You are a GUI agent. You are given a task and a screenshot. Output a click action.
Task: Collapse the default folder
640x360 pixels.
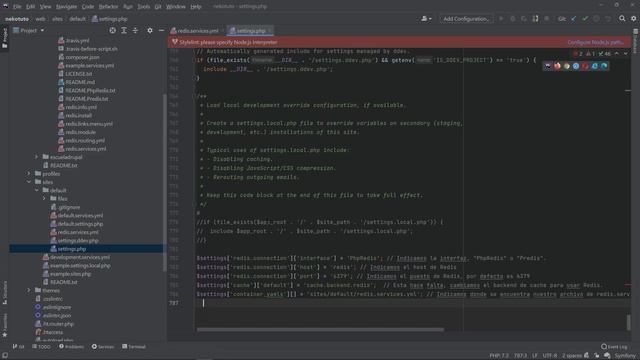click(36, 191)
